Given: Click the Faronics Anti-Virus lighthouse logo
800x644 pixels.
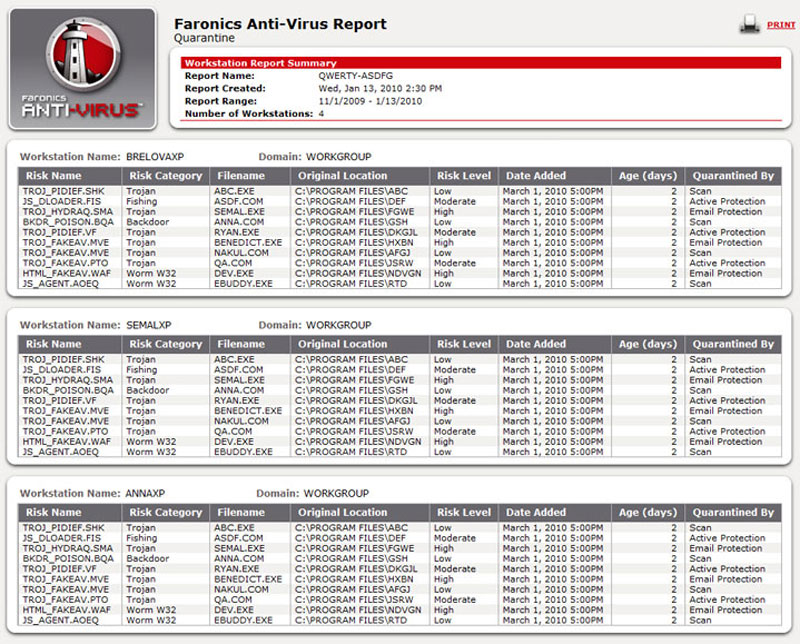Looking at the screenshot, I should [x=82, y=68].
